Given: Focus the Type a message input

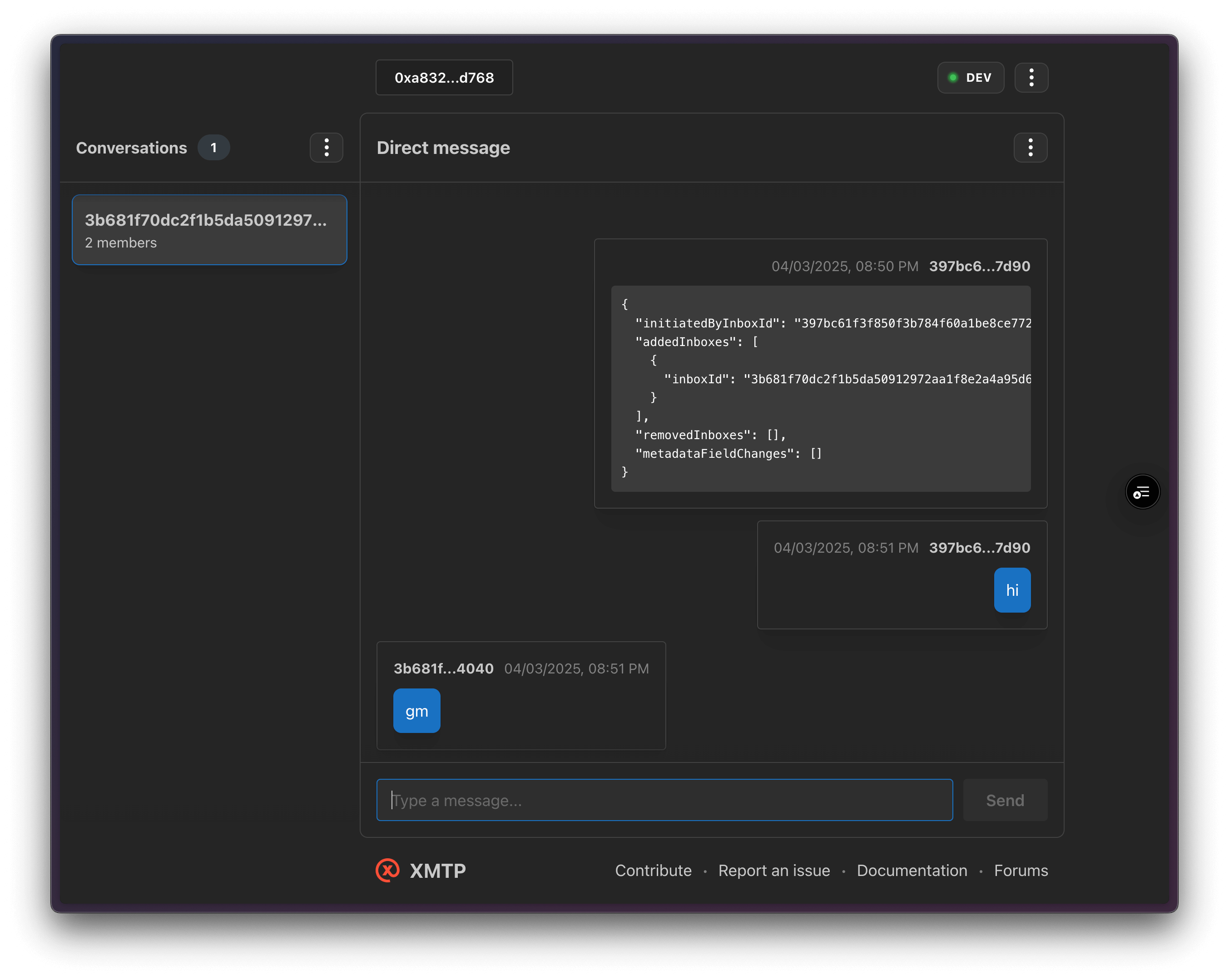Looking at the screenshot, I should [x=664, y=800].
